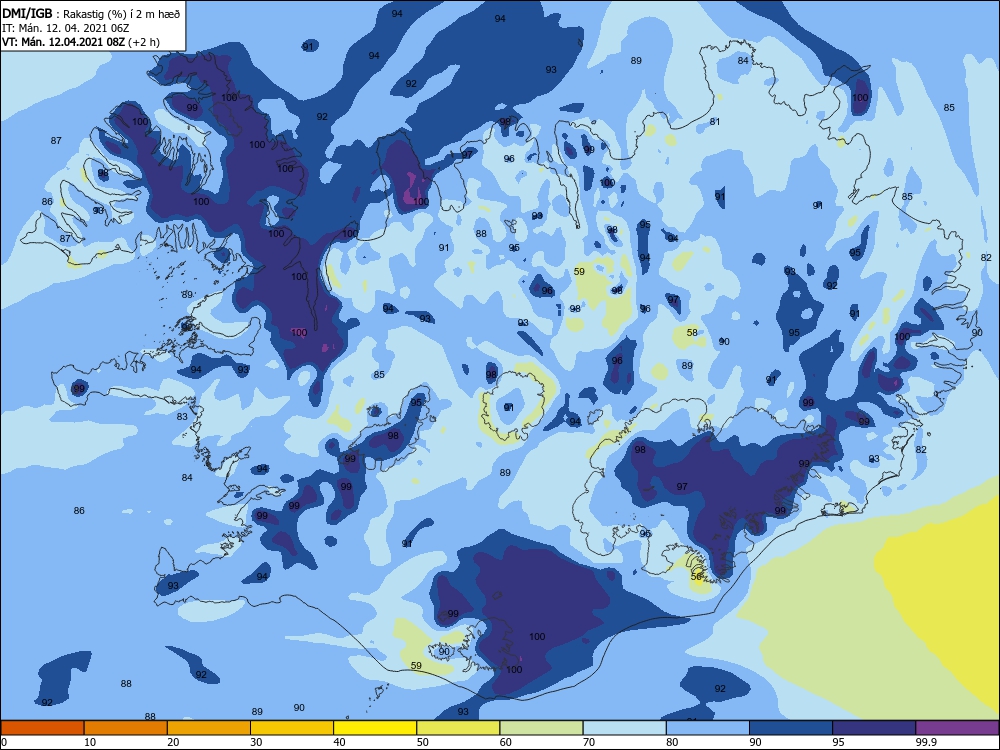Click the dark orange 0–10 legend swatch
This screenshot has height=750, width=1000.
point(42,728)
